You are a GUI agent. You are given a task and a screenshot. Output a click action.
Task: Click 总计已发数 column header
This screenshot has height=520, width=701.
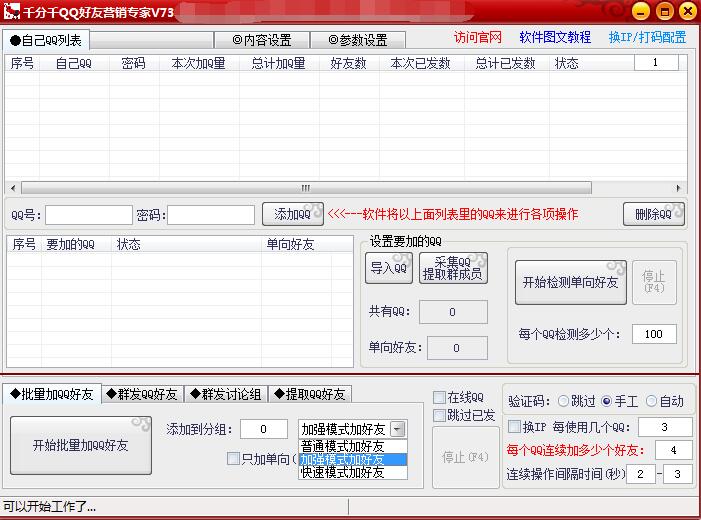click(506, 63)
